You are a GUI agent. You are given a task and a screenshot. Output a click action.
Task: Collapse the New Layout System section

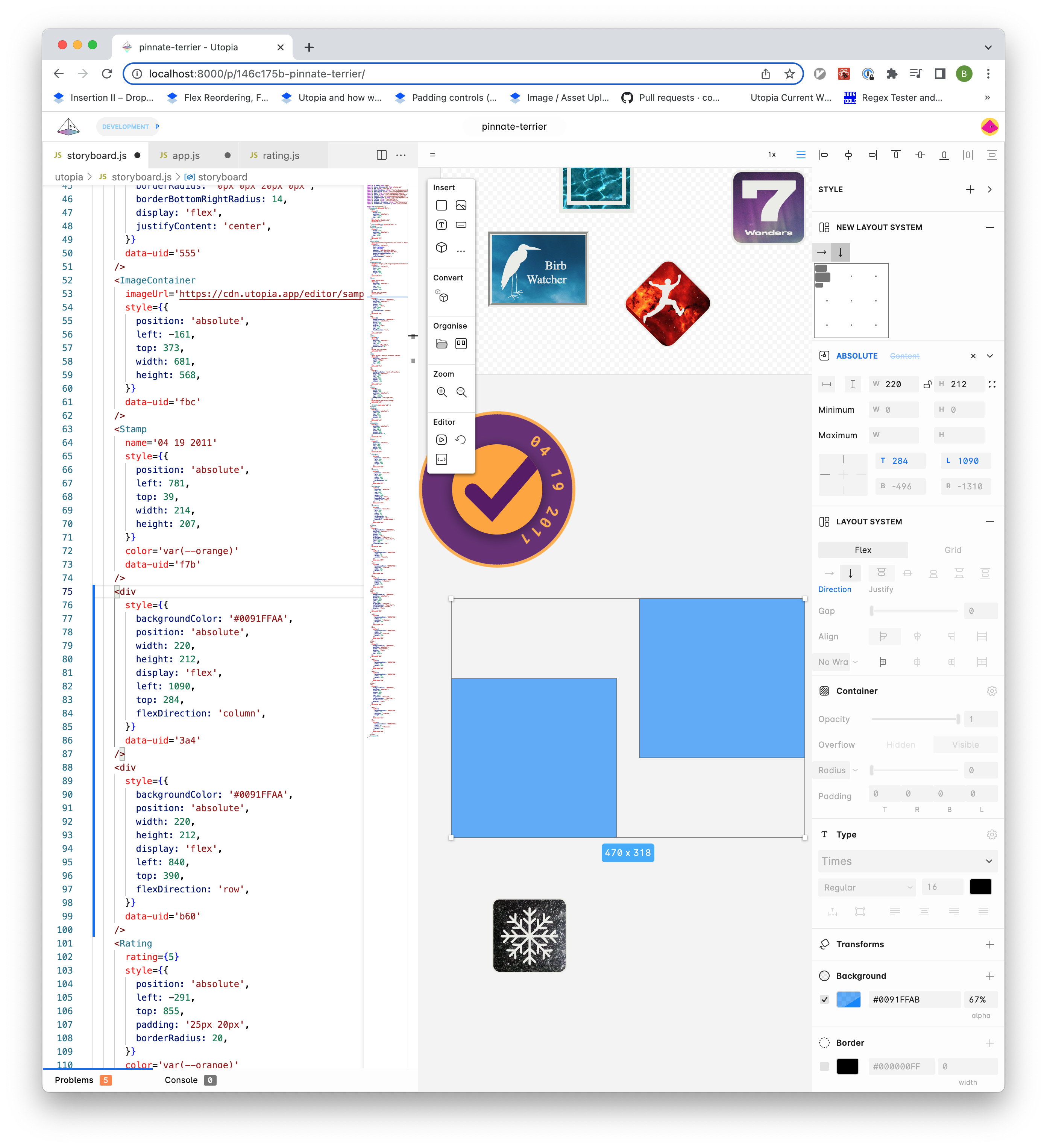tap(989, 227)
